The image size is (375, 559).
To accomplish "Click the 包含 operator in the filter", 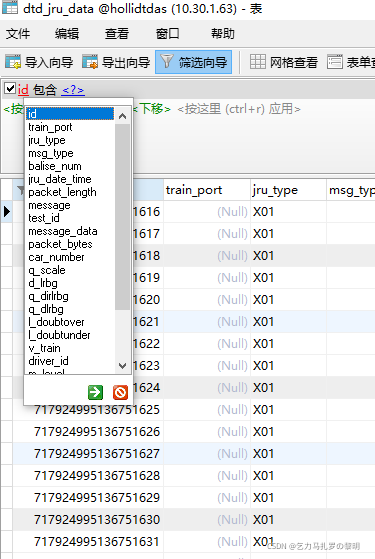I will (45, 89).
